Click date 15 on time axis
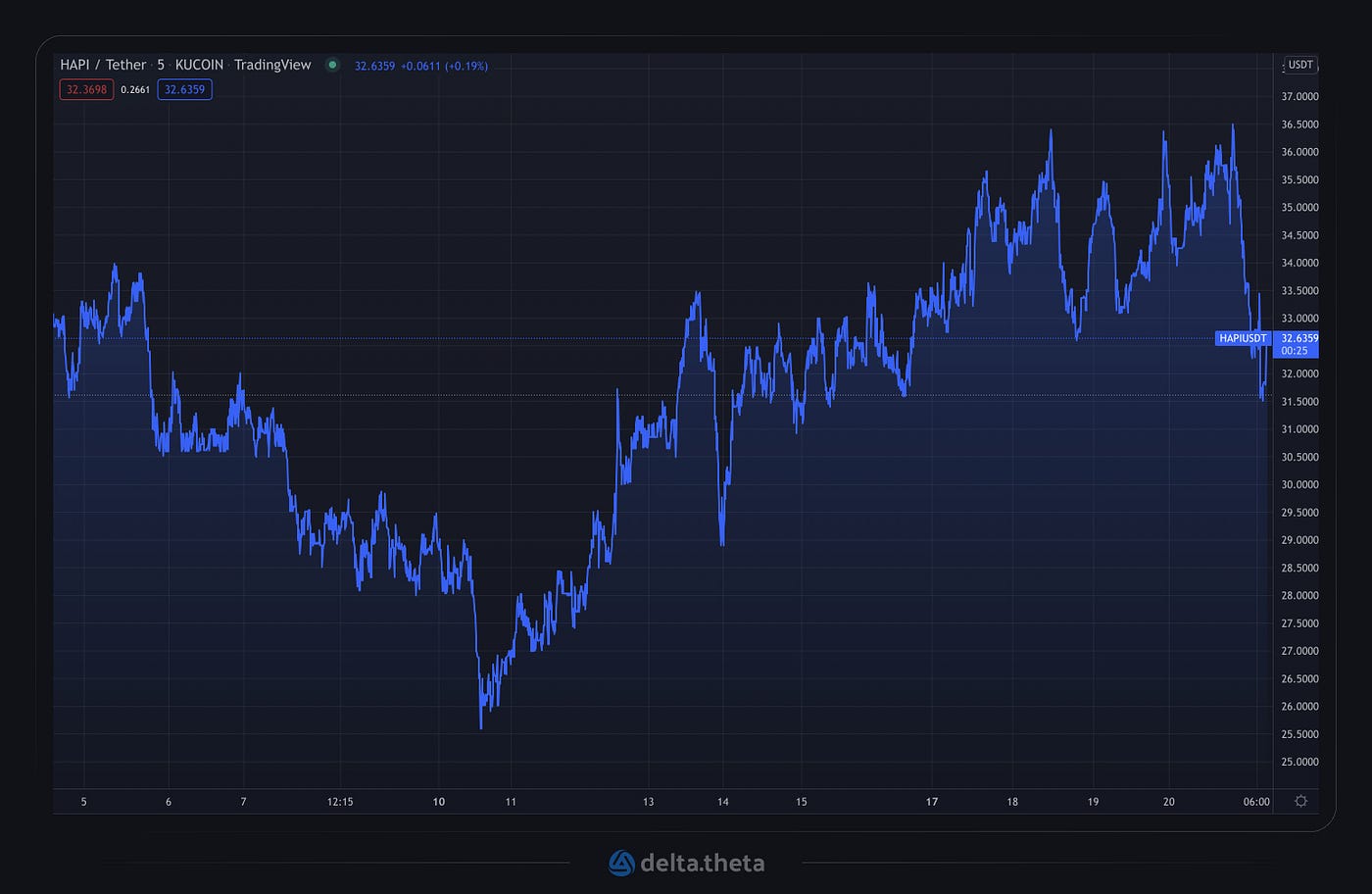Screen dimensions: 1372x894 [802, 802]
